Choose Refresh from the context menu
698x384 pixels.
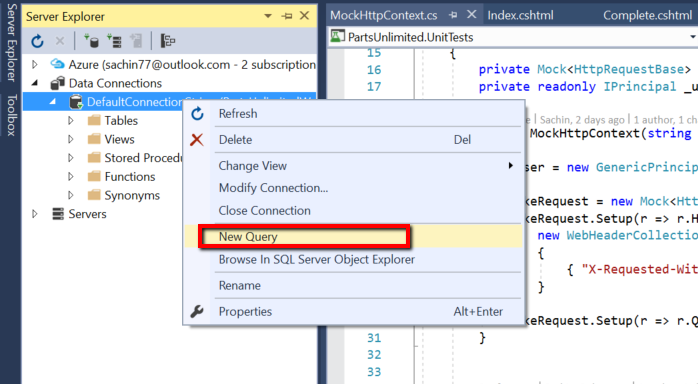[x=354, y=114]
